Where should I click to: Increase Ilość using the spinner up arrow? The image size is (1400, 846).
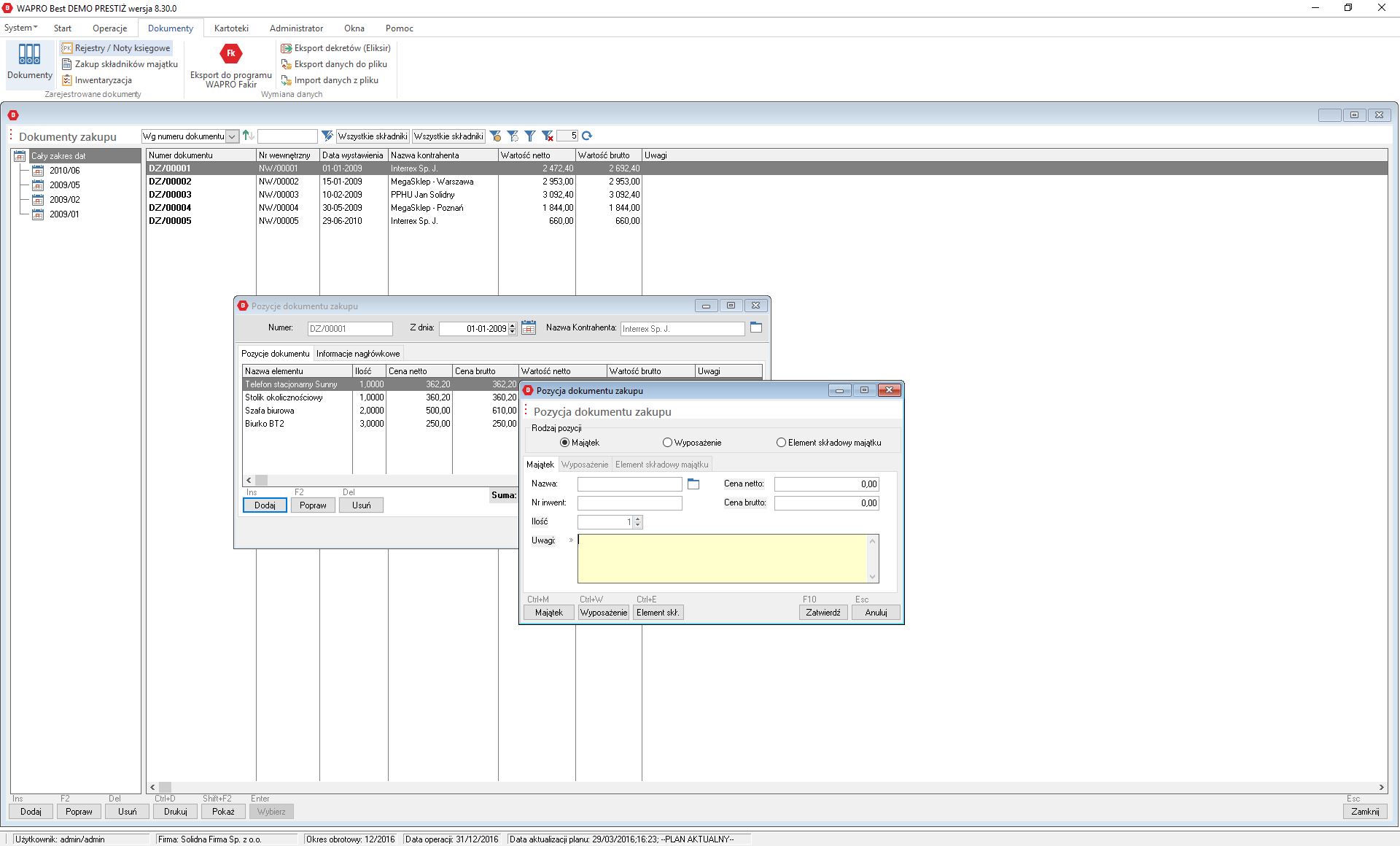tap(638, 519)
